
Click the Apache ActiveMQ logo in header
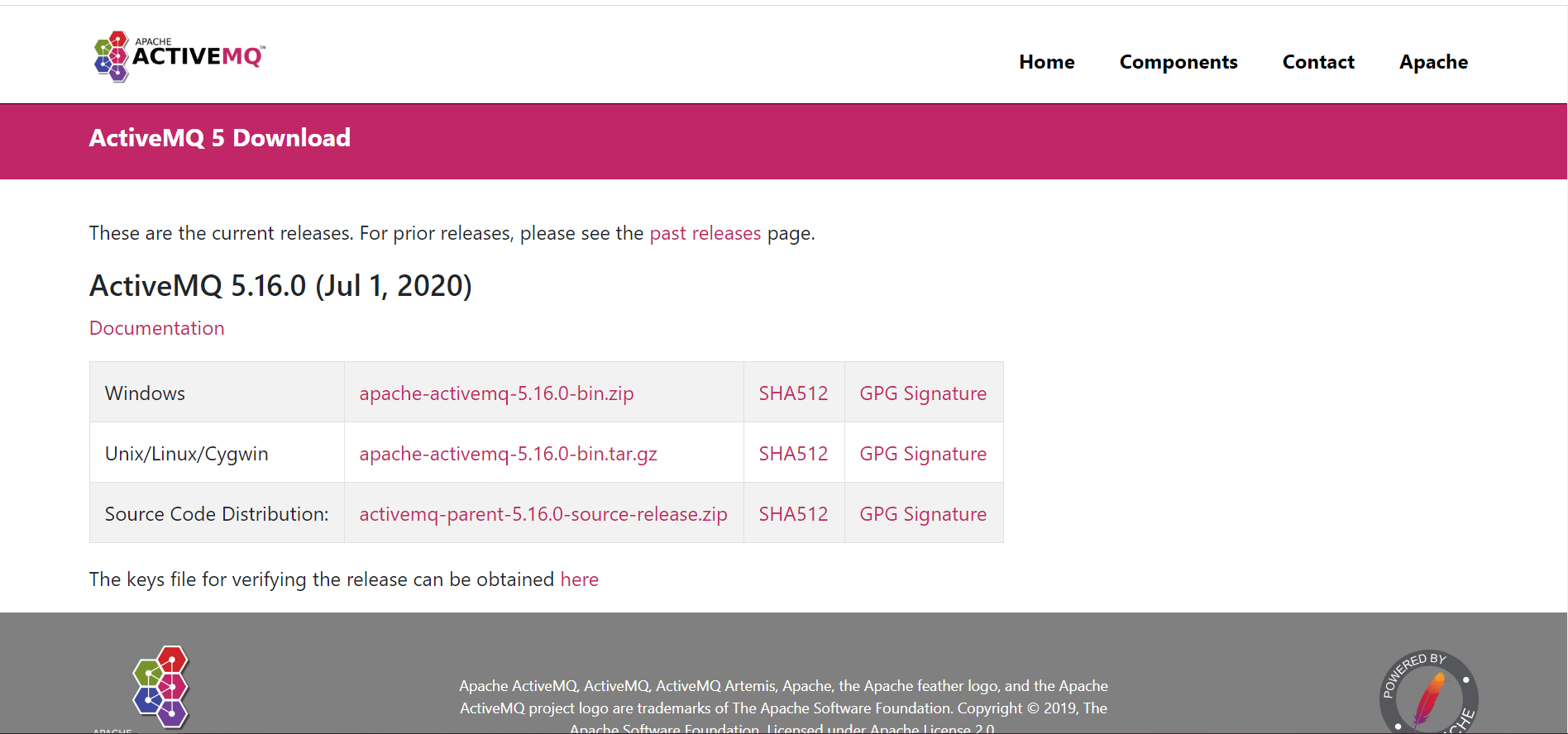tap(179, 56)
